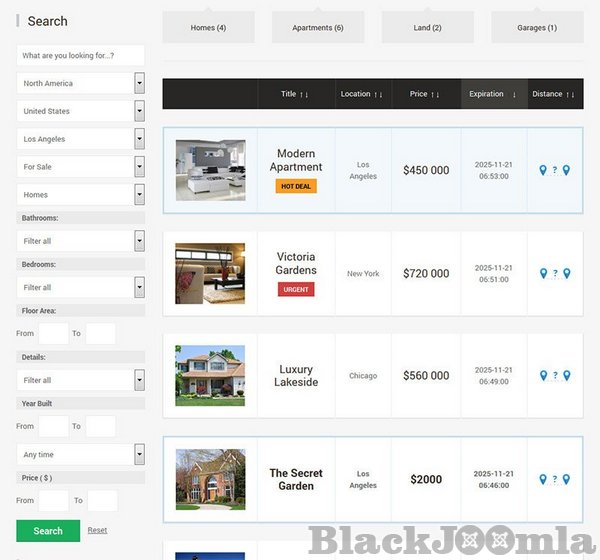Sort listings by the Distance column
Viewport: 600px width, 560px height.
pyautogui.click(x=553, y=94)
